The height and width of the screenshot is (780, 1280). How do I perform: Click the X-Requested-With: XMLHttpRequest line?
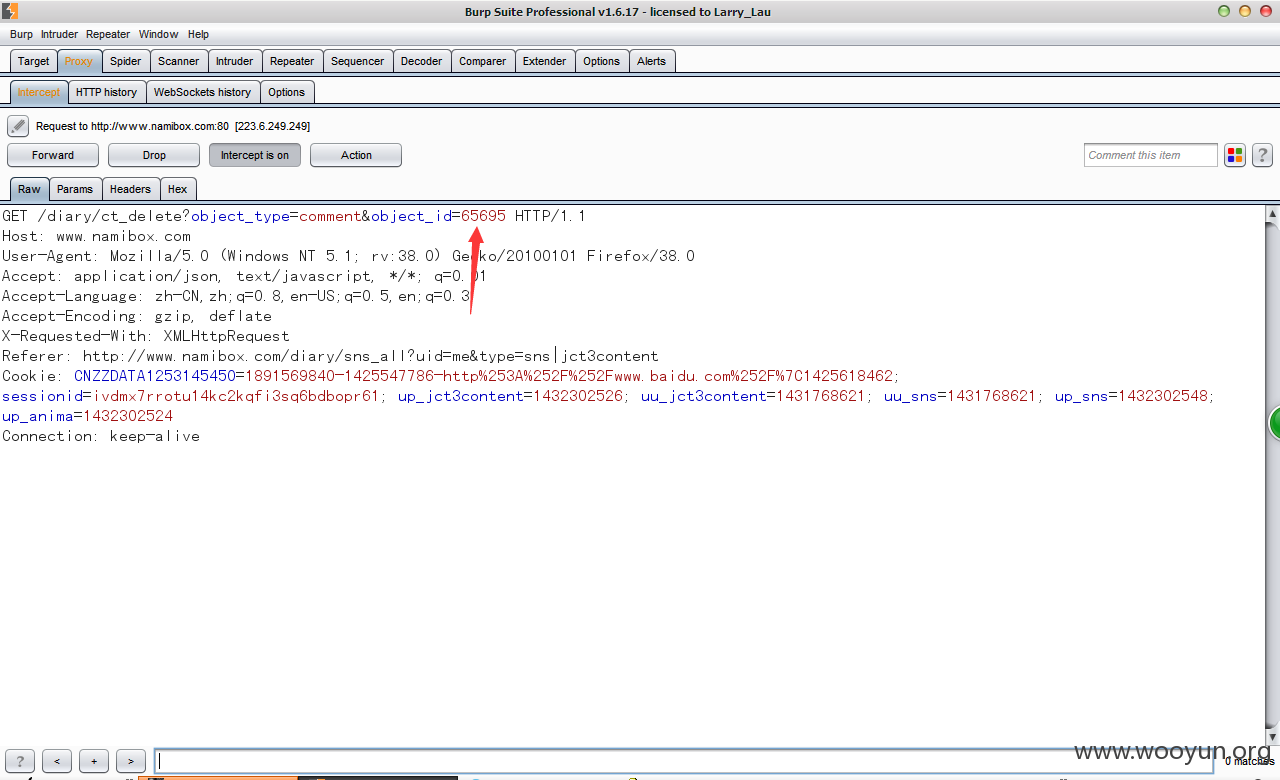pos(146,336)
